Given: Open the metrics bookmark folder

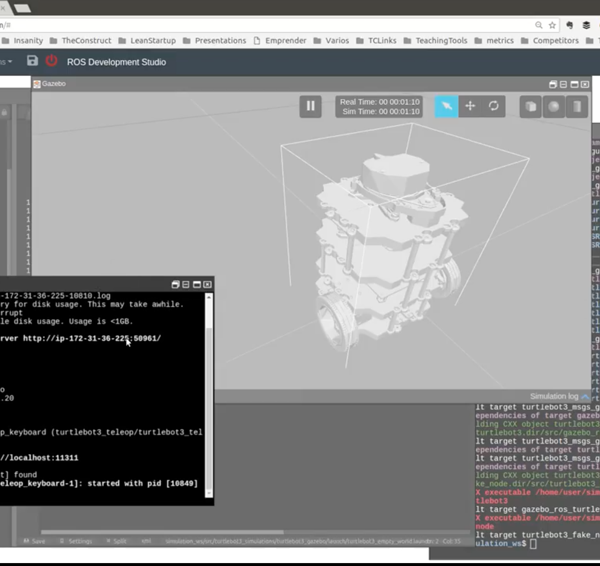Looking at the screenshot, I should click(x=494, y=41).
